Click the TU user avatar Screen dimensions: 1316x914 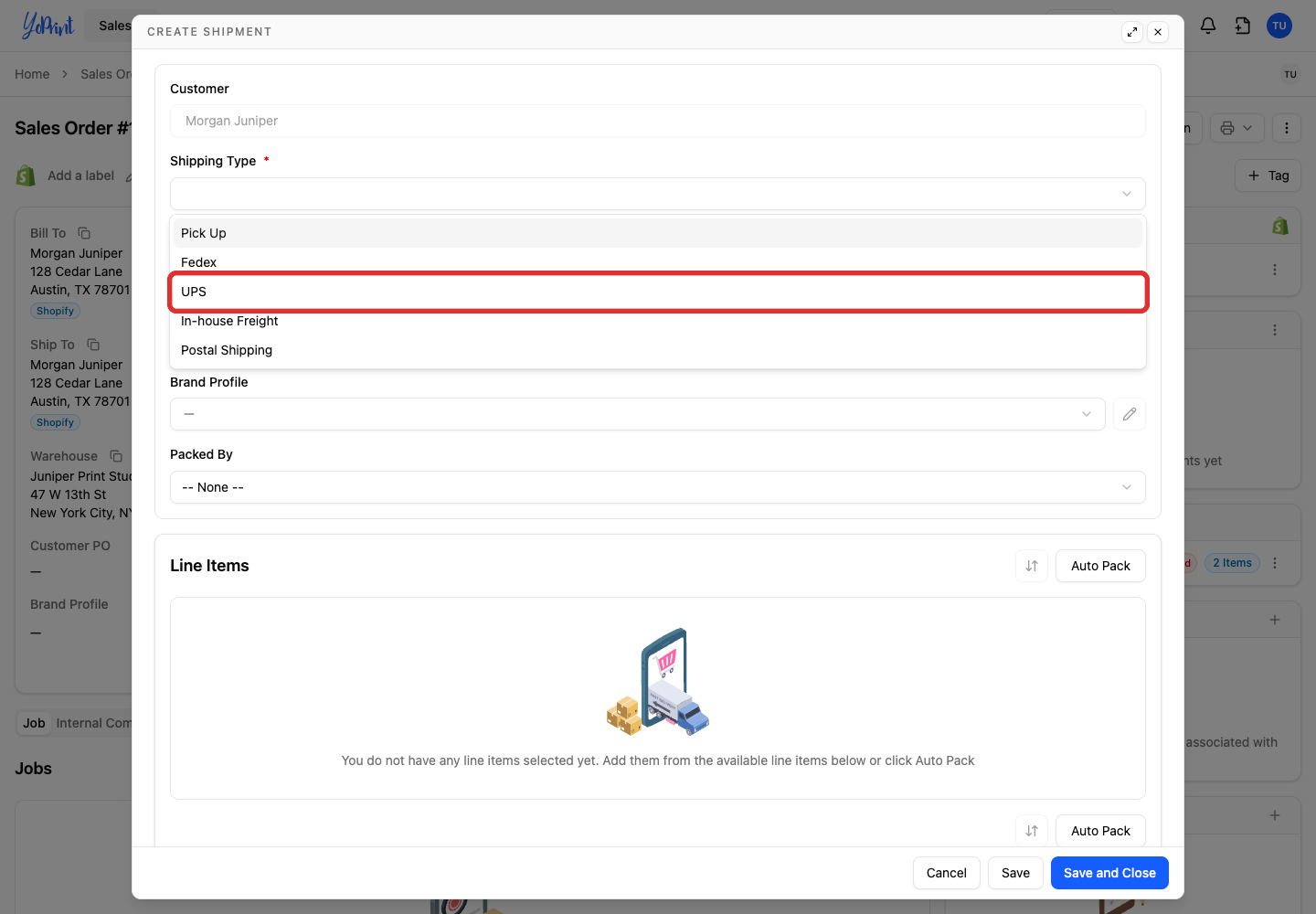(x=1279, y=26)
